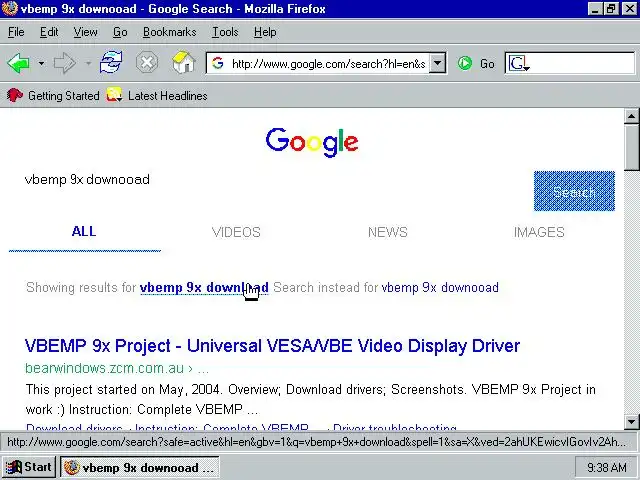Open the VBEMP 9x Project result title
Viewport: 640px width, 480px height.
pyautogui.click(x=272, y=346)
